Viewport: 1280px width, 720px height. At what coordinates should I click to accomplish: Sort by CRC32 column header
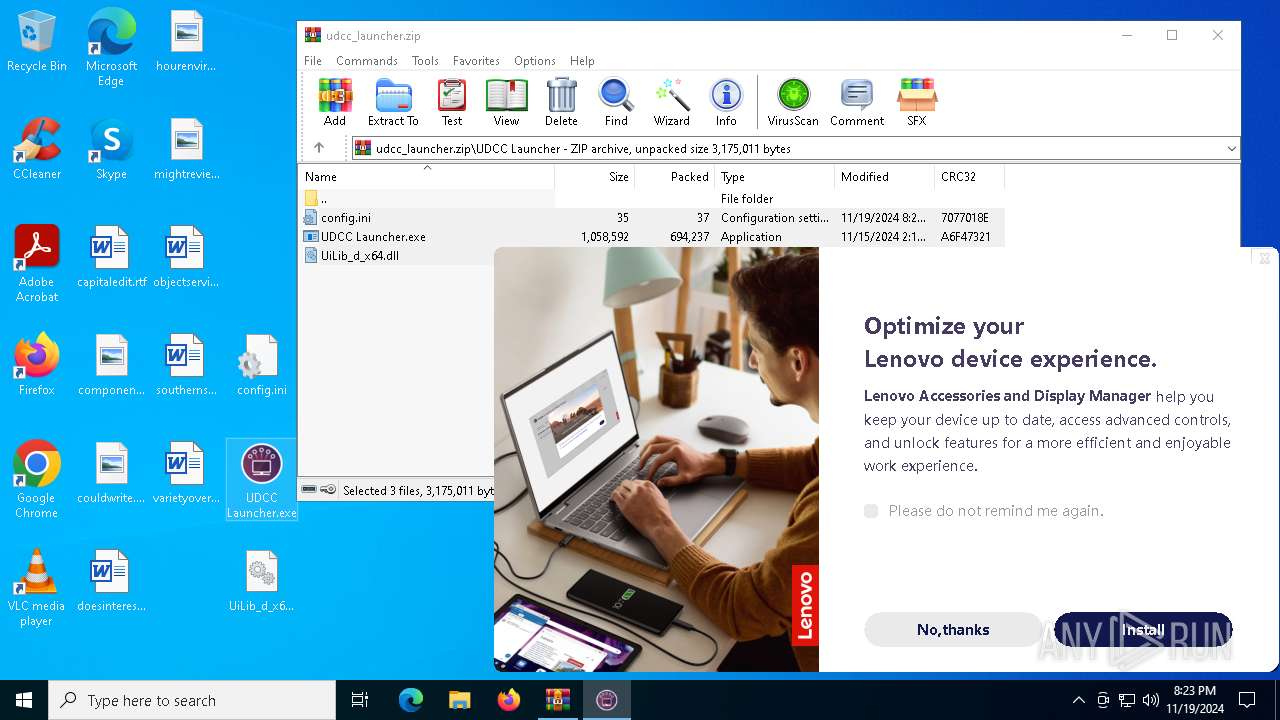[969, 177]
